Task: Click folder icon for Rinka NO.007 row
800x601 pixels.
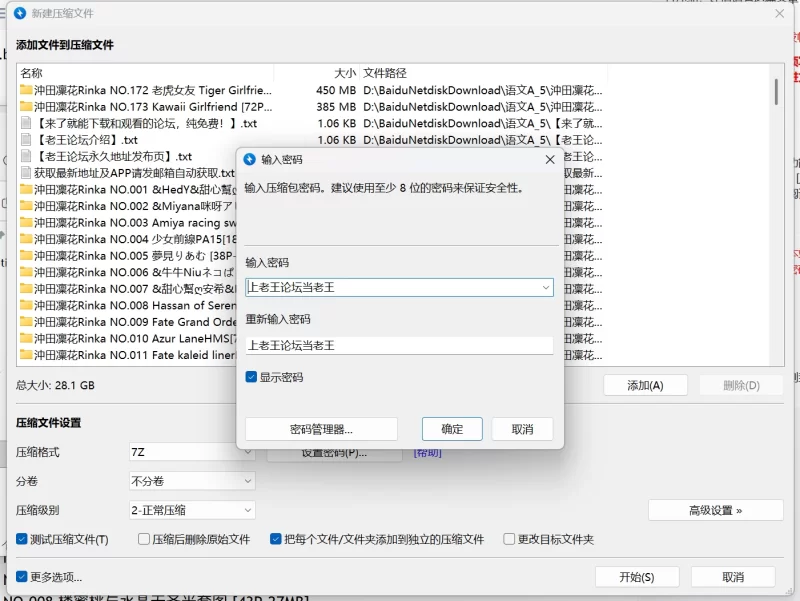Action: 26,289
